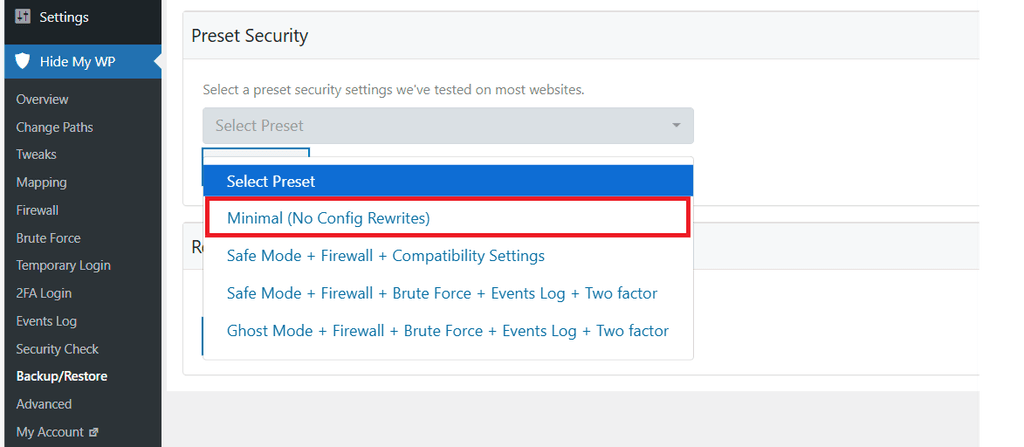This screenshot has width=1024, height=447.
Task: Click the My Account external link icon
Action: [93, 432]
